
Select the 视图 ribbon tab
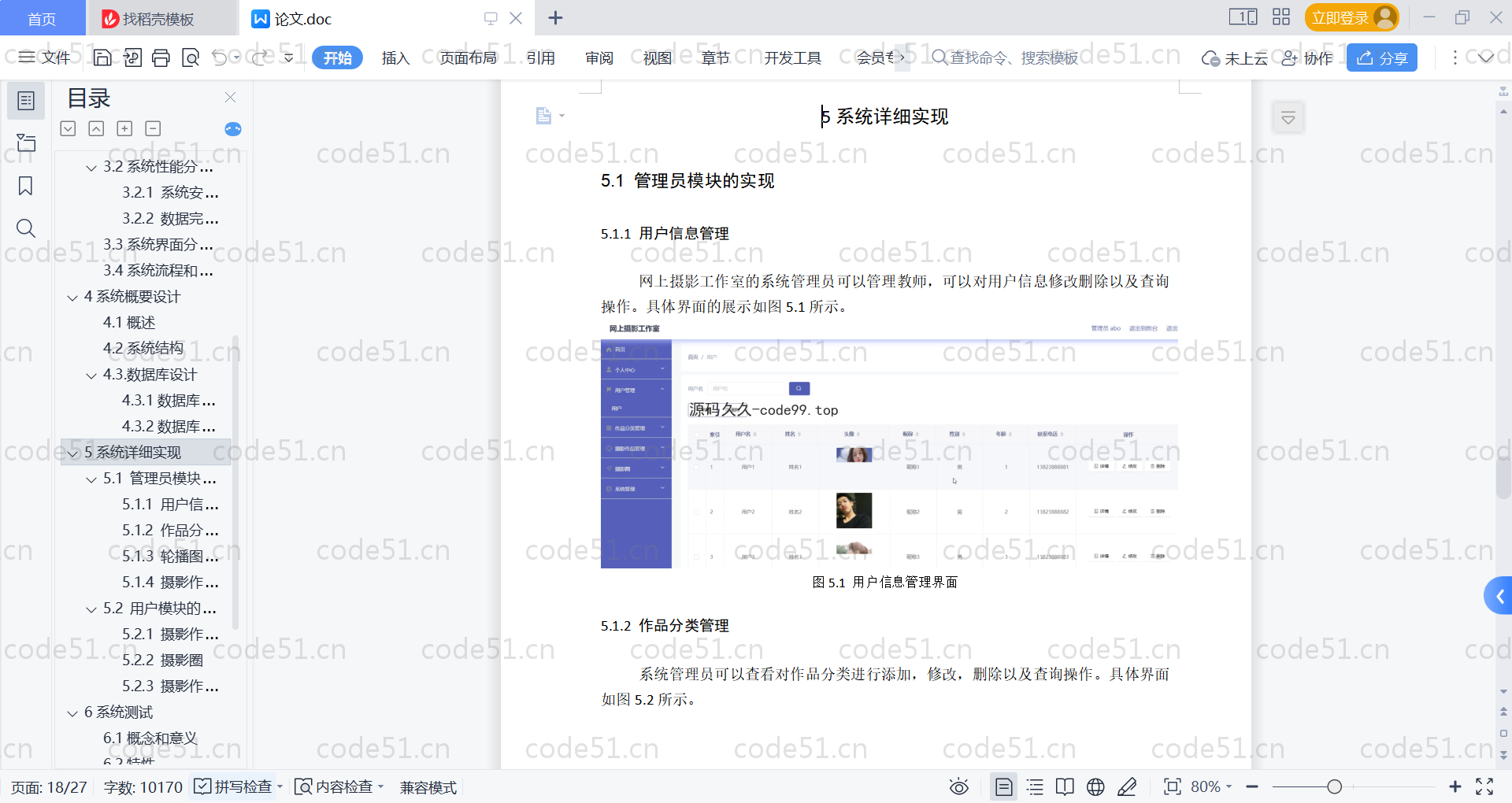(x=658, y=57)
